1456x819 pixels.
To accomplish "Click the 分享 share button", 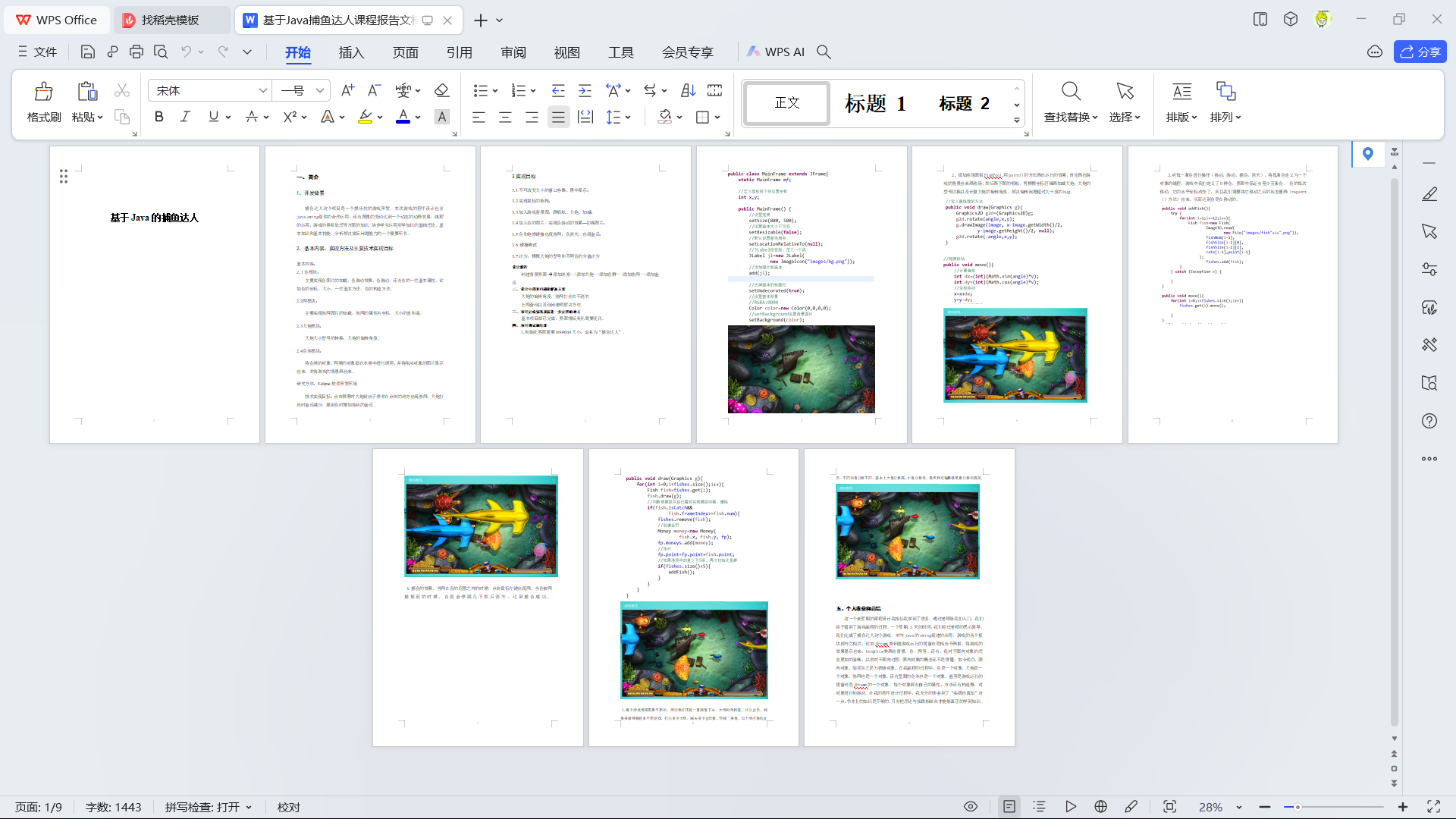I will click(x=1420, y=52).
